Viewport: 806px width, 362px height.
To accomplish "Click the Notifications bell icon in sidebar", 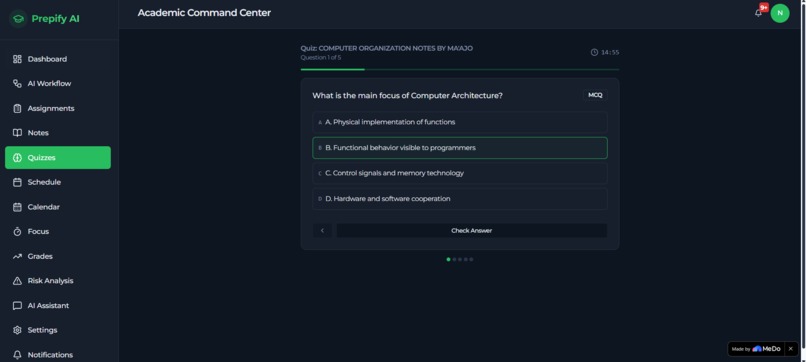I will pos(17,355).
